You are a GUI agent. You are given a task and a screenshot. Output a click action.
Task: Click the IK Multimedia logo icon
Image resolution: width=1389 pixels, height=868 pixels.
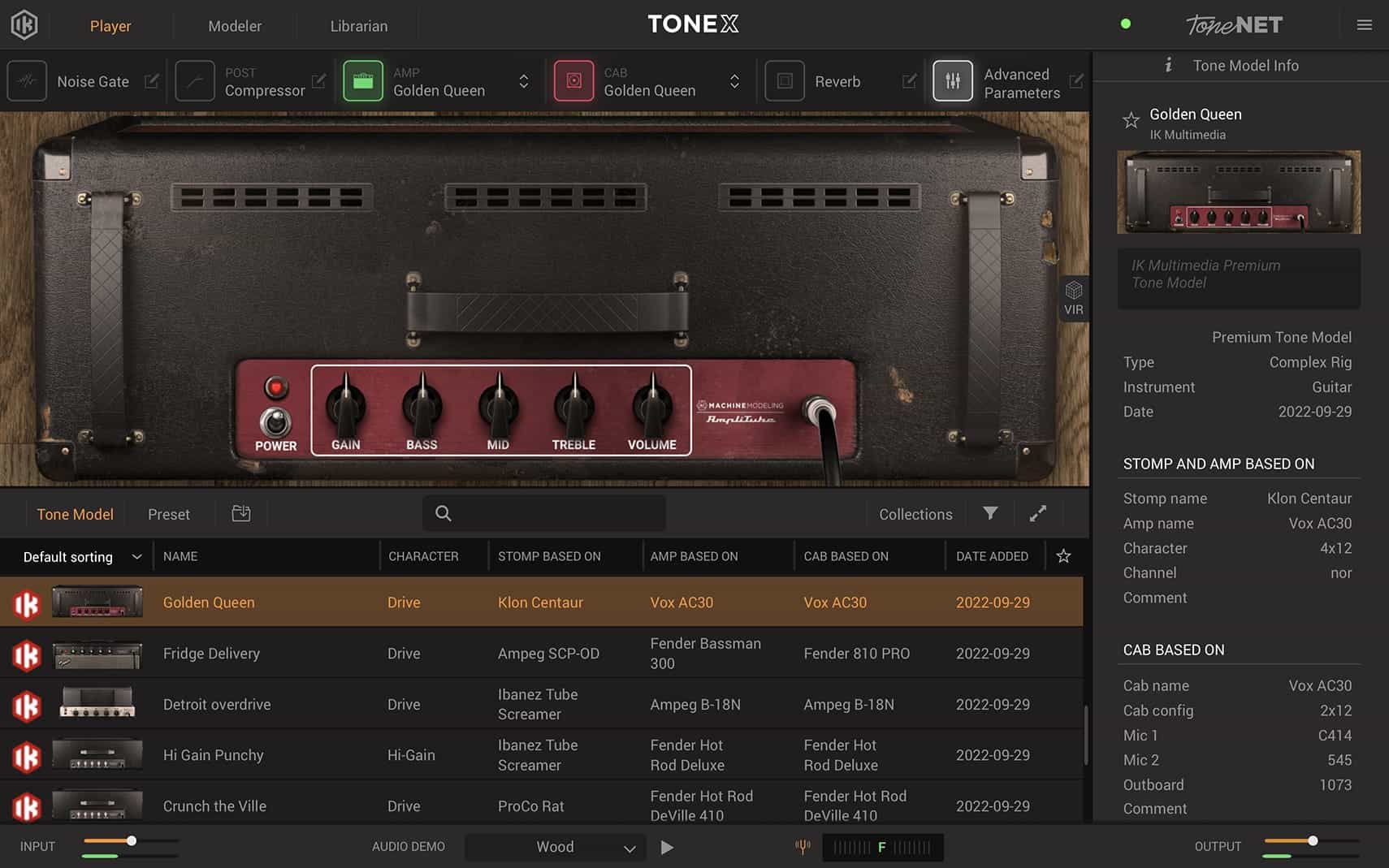24,25
